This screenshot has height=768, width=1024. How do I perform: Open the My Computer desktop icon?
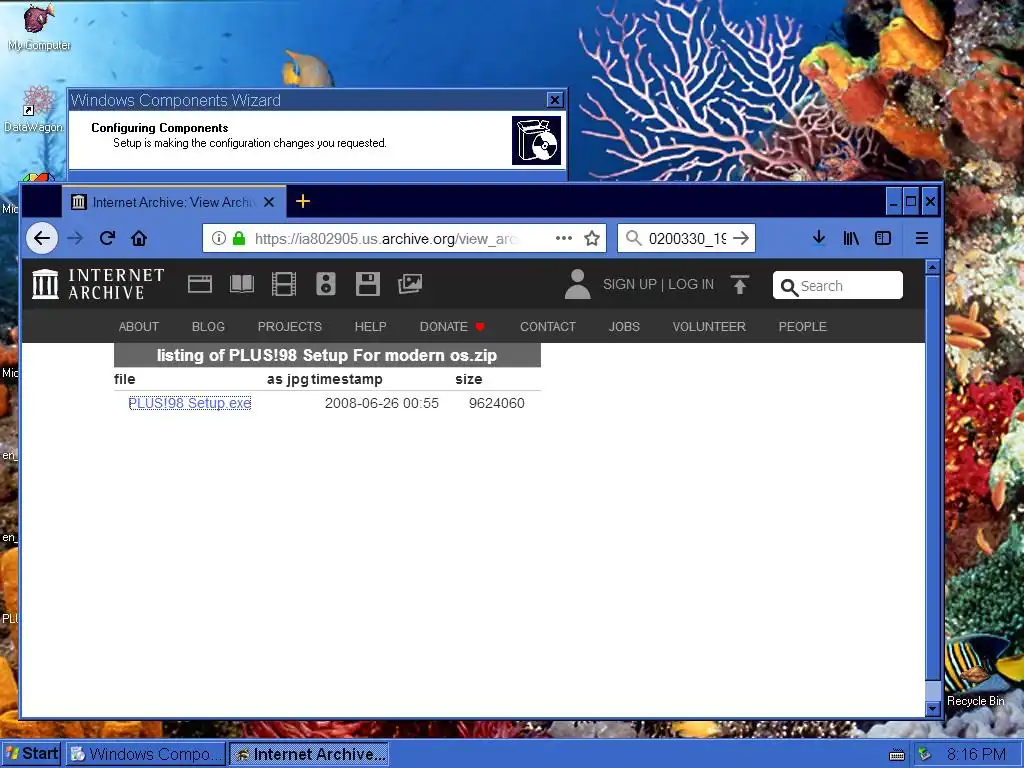tap(39, 28)
